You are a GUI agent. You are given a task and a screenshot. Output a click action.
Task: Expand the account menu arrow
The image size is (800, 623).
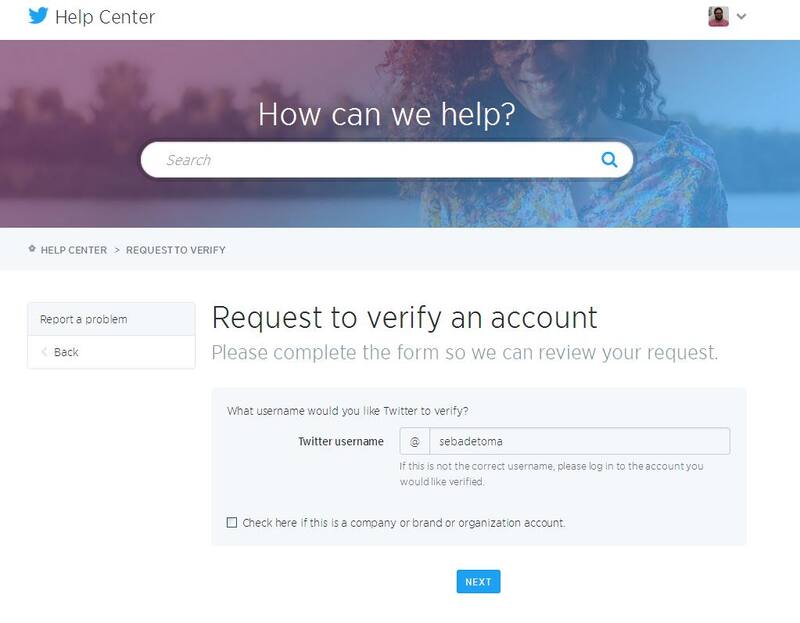741,16
